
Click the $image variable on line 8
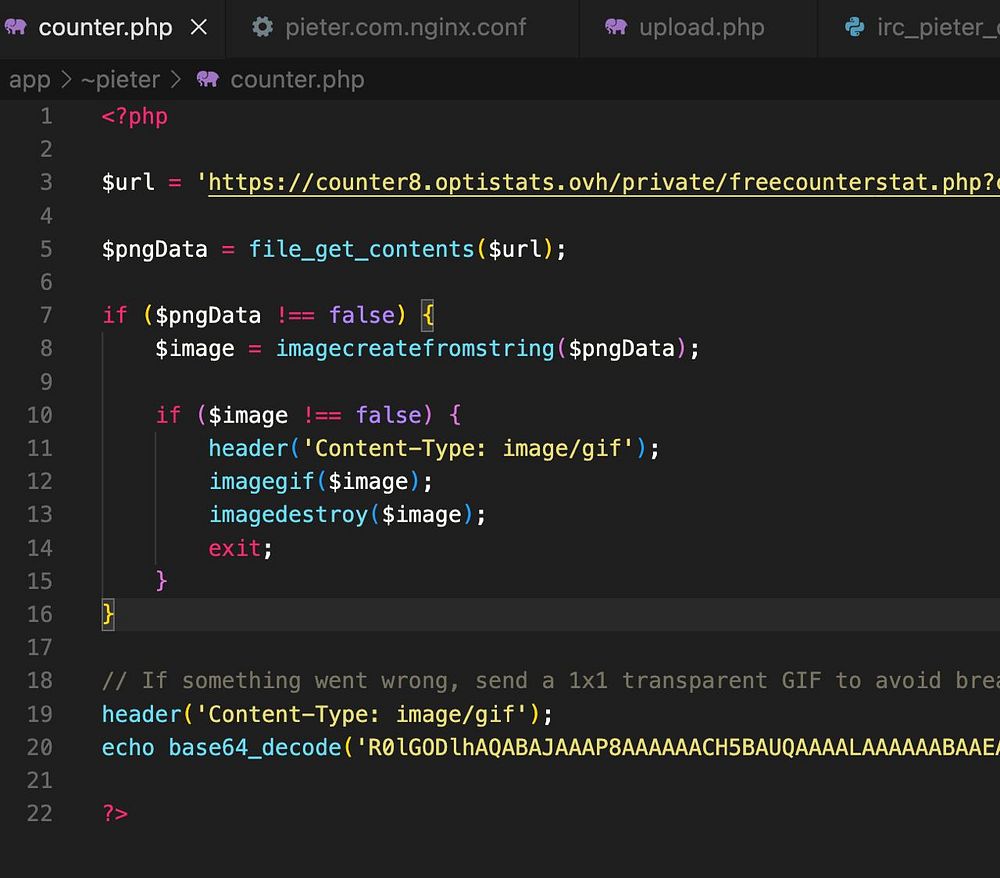pyautogui.click(x=195, y=349)
